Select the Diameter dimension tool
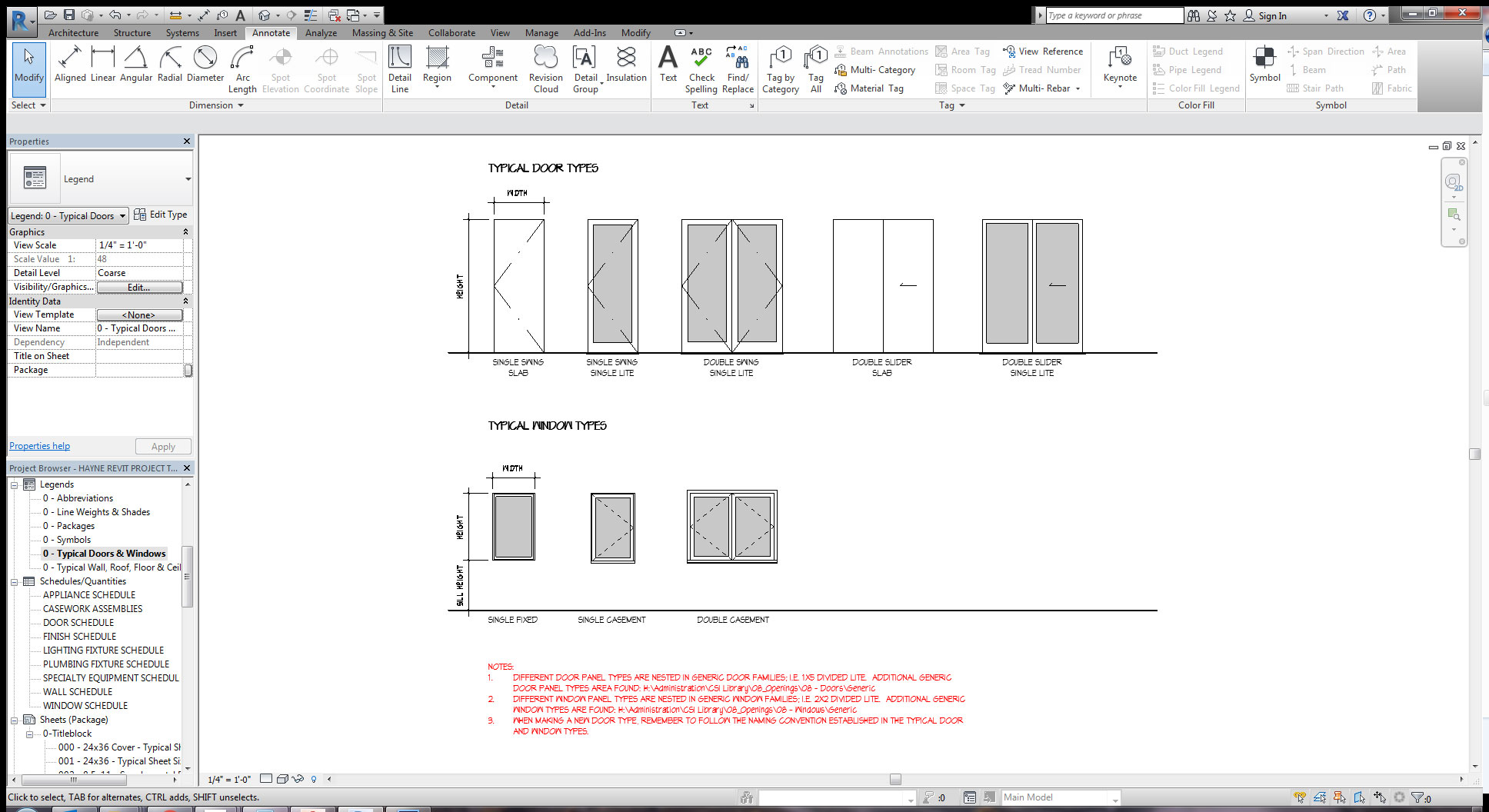The width and height of the screenshot is (1489, 812). click(x=205, y=65)
